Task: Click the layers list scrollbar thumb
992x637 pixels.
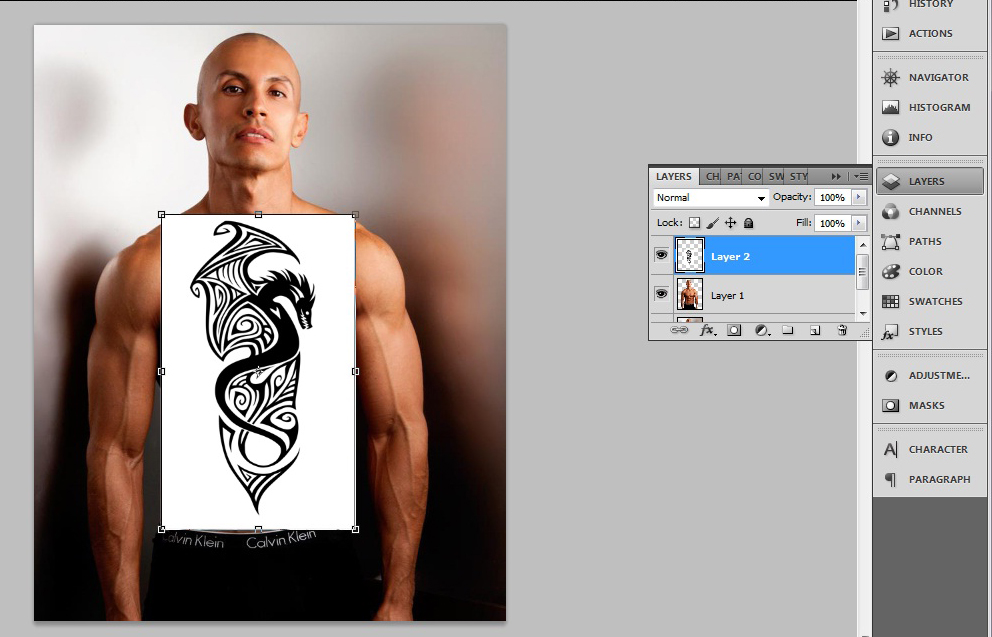Action: click(862, 271)
